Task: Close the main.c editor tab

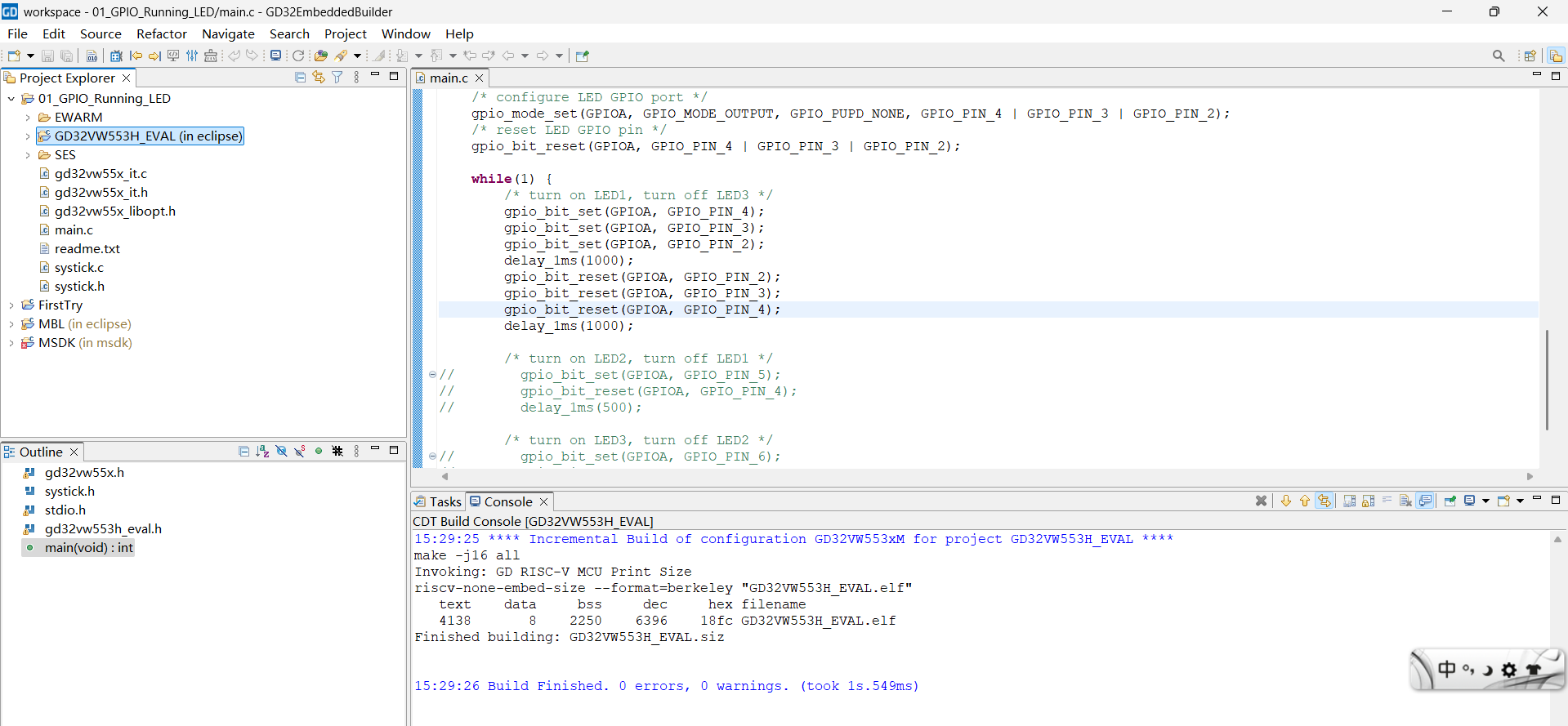Action: [x=479, y=78]
